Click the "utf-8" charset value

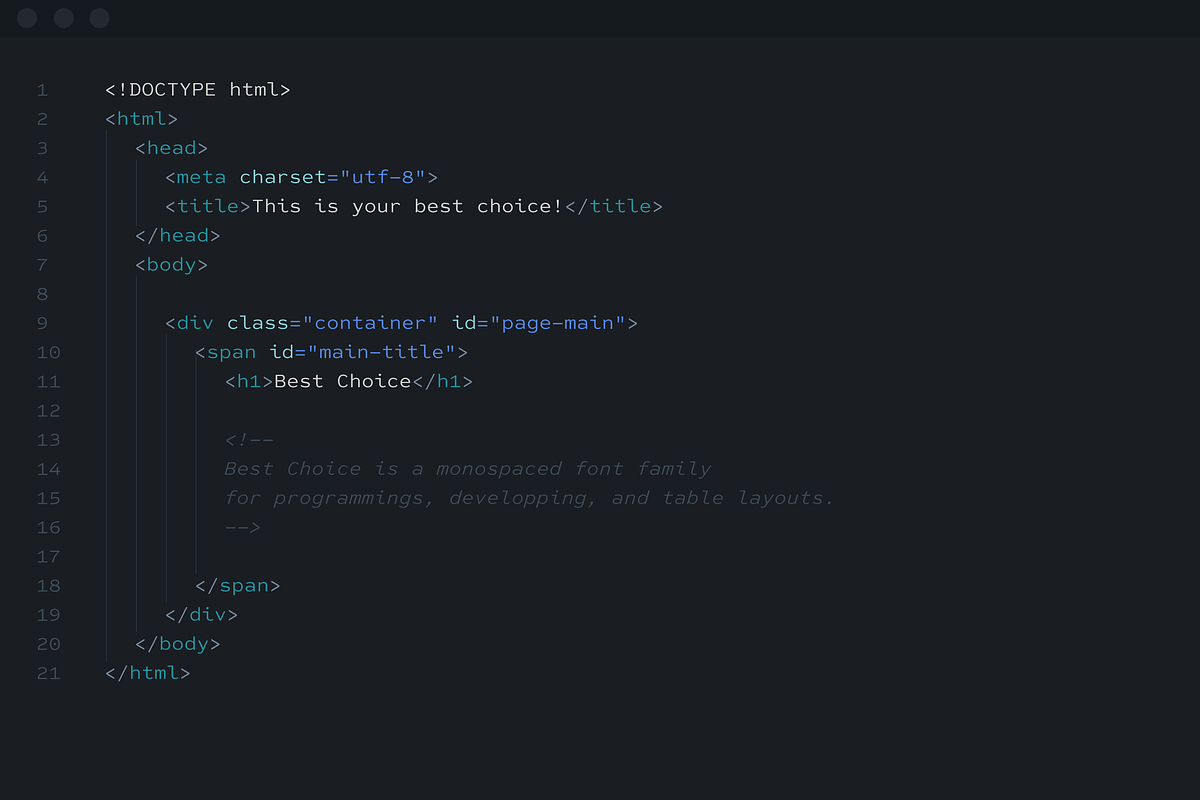(383, 177)
